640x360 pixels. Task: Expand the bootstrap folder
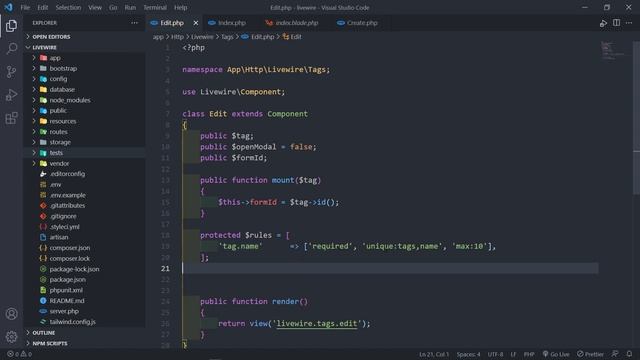tap(85, 69)
